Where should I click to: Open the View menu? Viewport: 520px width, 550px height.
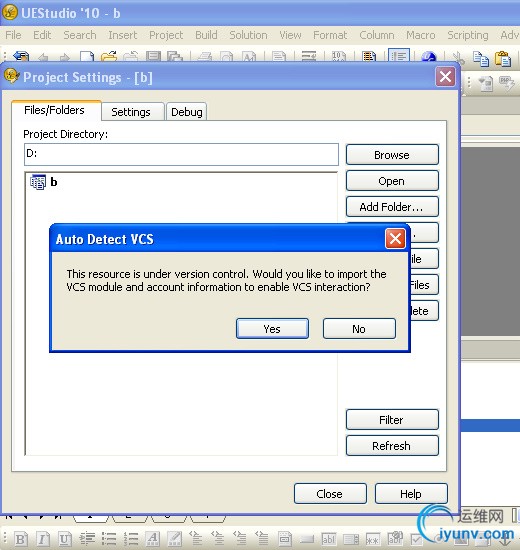pyautogui.click(x=290, y=35)
